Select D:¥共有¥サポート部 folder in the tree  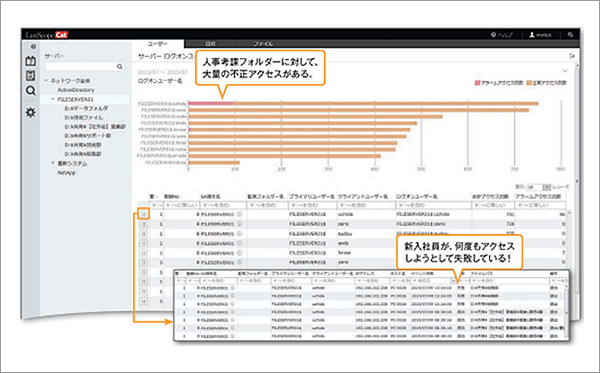click(x=88, y=136)
